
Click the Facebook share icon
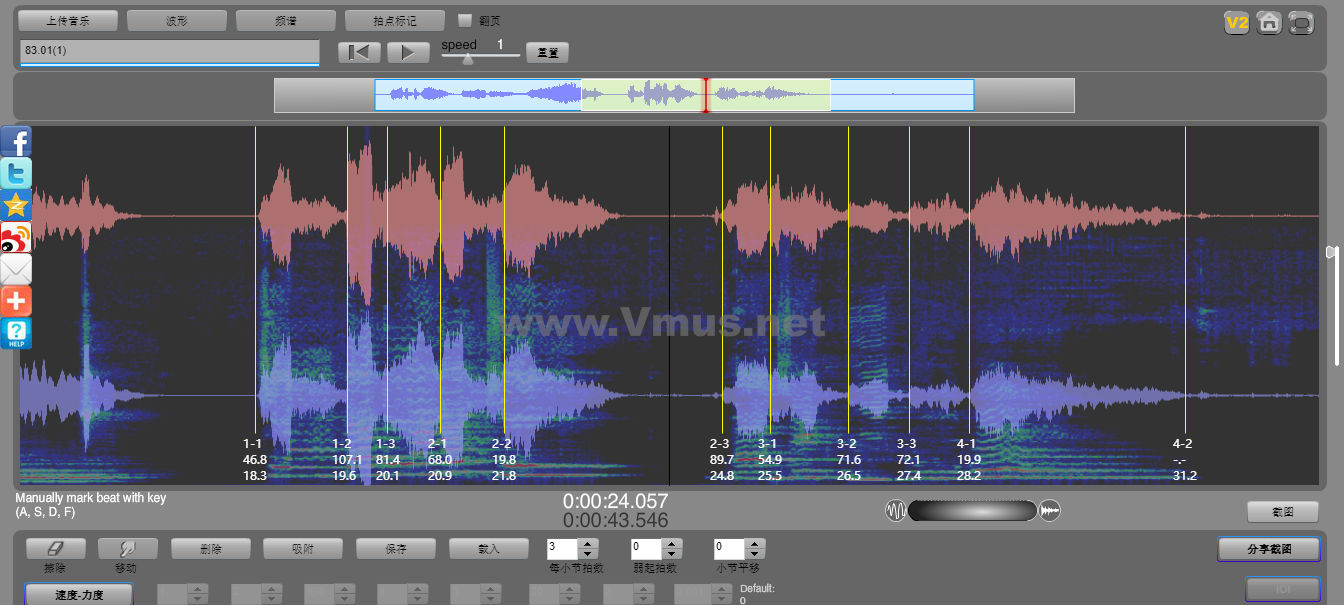tap(16, 141)
